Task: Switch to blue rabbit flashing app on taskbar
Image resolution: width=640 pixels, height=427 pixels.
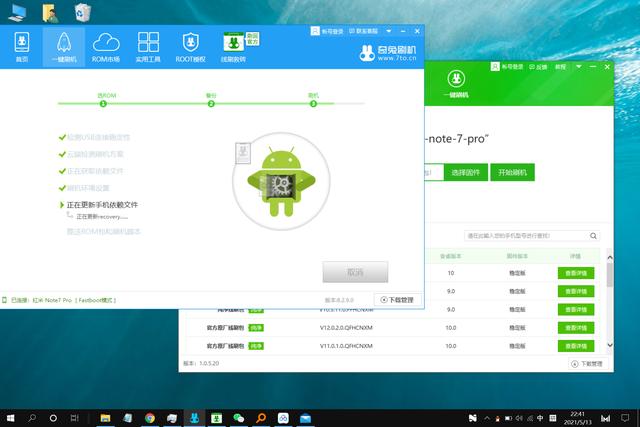Action: (194, 418)
